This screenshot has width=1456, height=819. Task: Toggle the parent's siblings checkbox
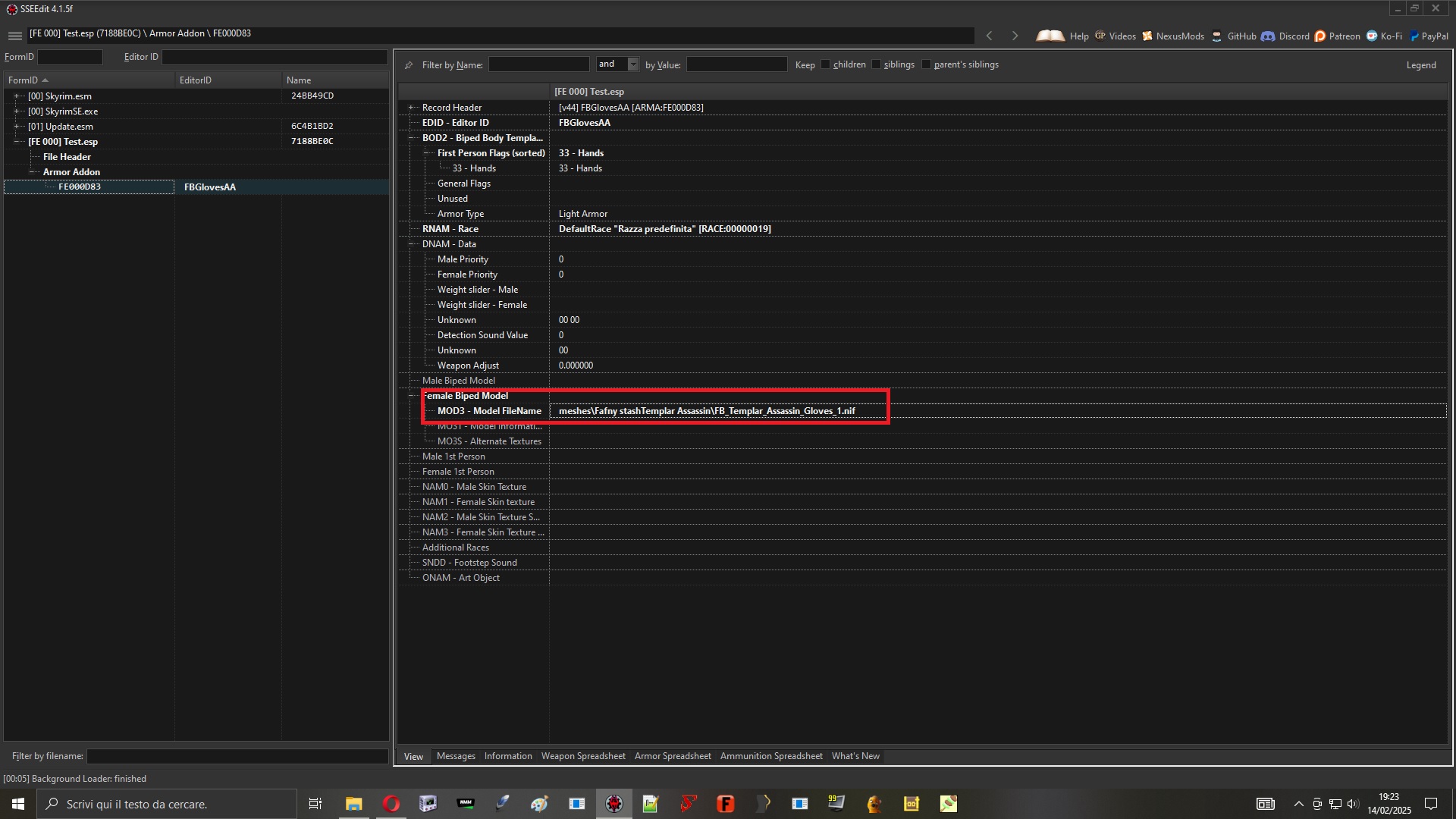[x=926, y=64]
